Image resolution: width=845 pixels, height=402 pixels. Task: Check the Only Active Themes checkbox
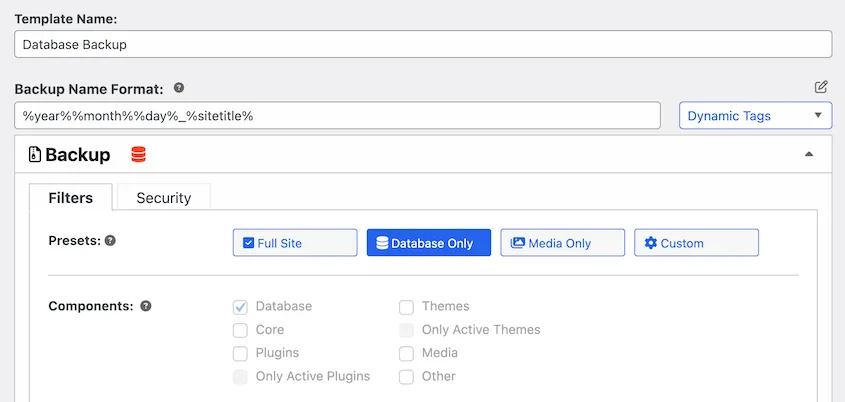pyautogui.click(x=406, y=330)
